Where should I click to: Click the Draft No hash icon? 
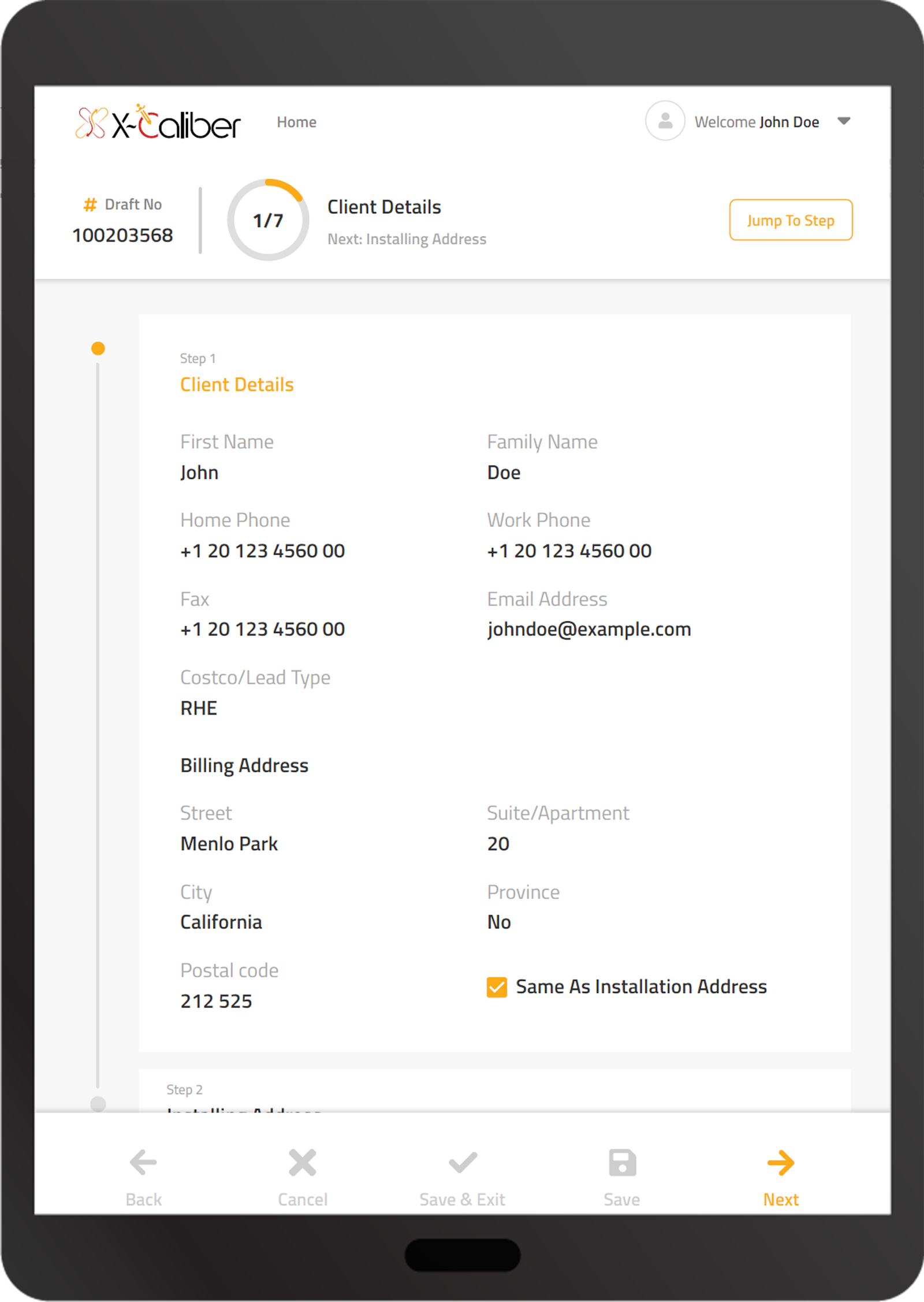coord(90,204)
